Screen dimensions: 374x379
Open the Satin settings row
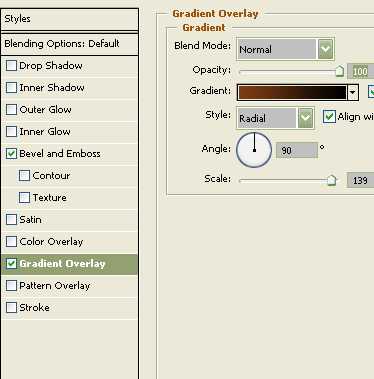tap(70, 220)
